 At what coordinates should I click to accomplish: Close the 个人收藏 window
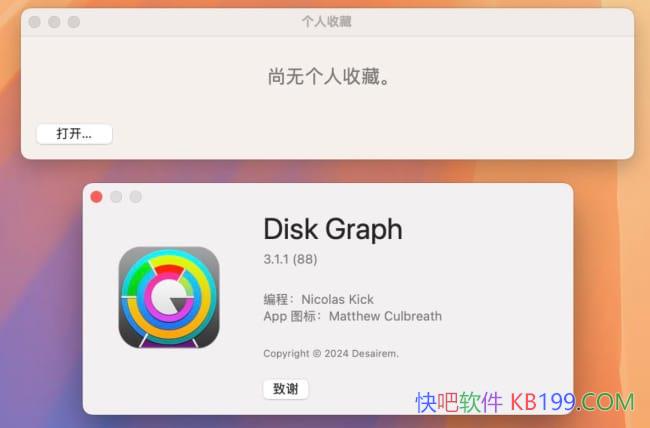click(x=35, y=22)
